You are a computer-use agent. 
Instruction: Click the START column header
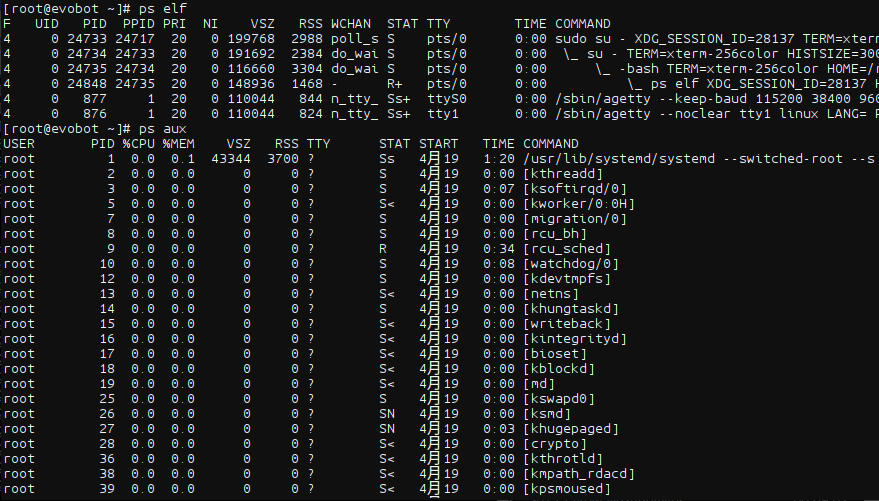pyautogui.click(x=438, y=144)
